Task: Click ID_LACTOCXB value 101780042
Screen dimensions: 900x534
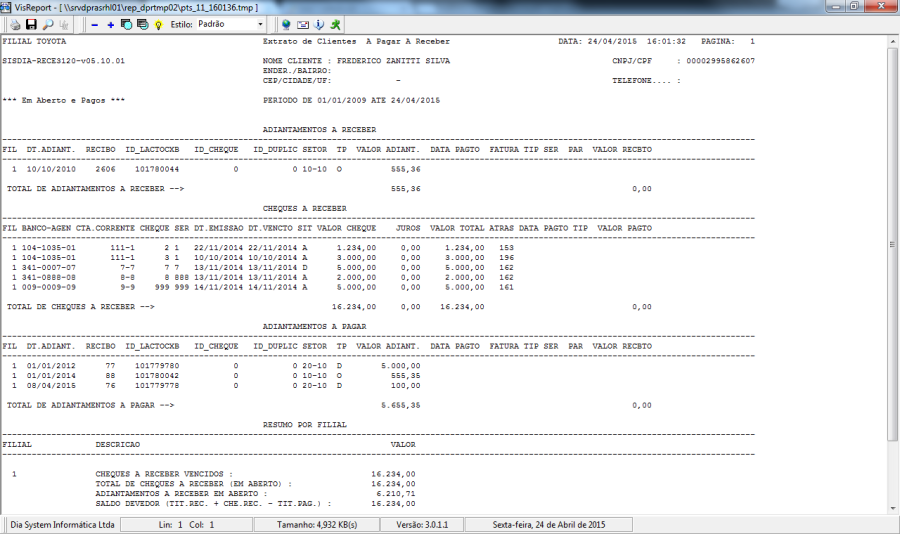Action: click(157, 376)
